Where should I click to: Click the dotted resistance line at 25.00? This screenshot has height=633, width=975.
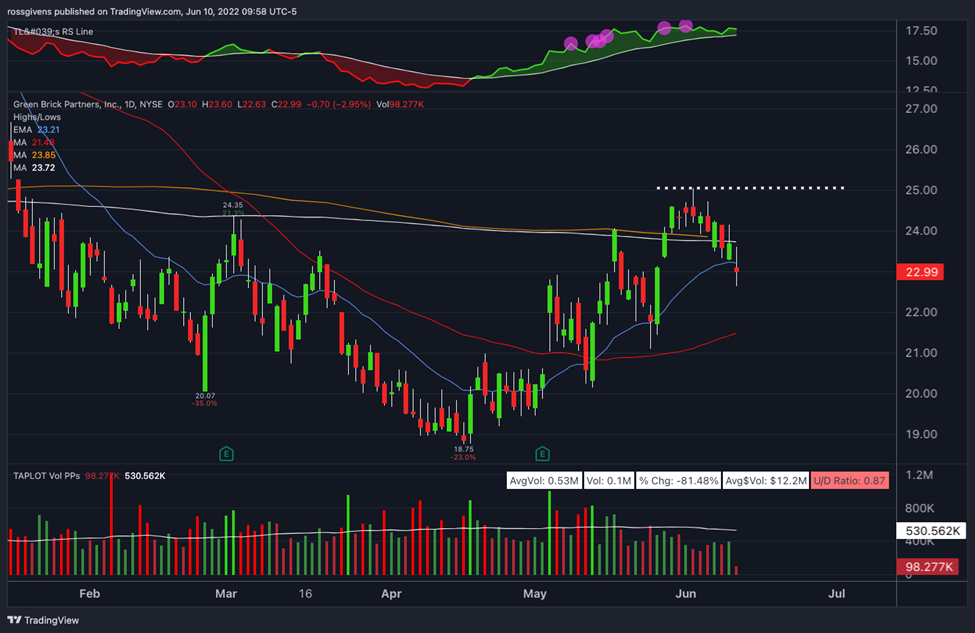(751, 188)
